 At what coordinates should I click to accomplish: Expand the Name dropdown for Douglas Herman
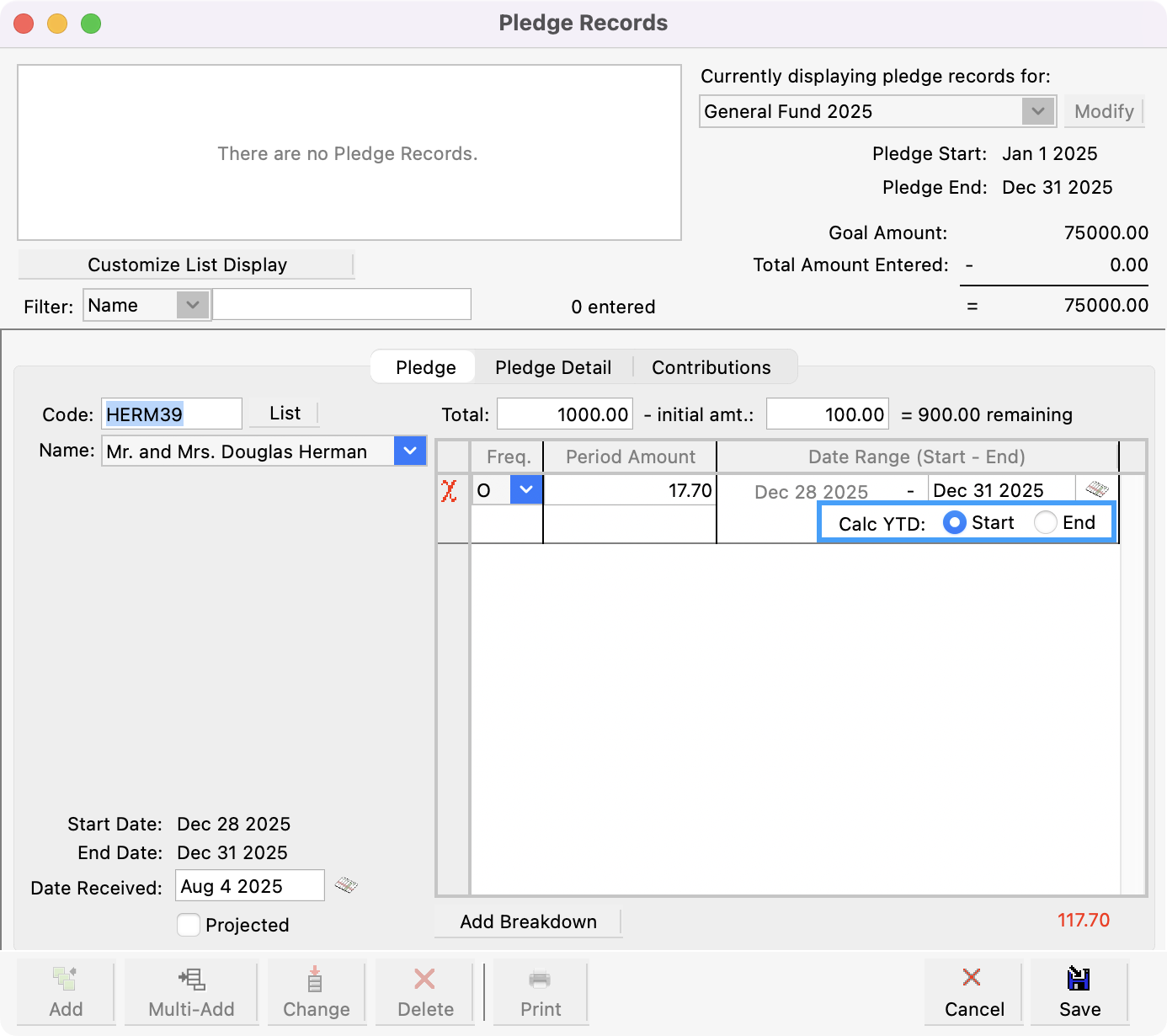[410, 451]
